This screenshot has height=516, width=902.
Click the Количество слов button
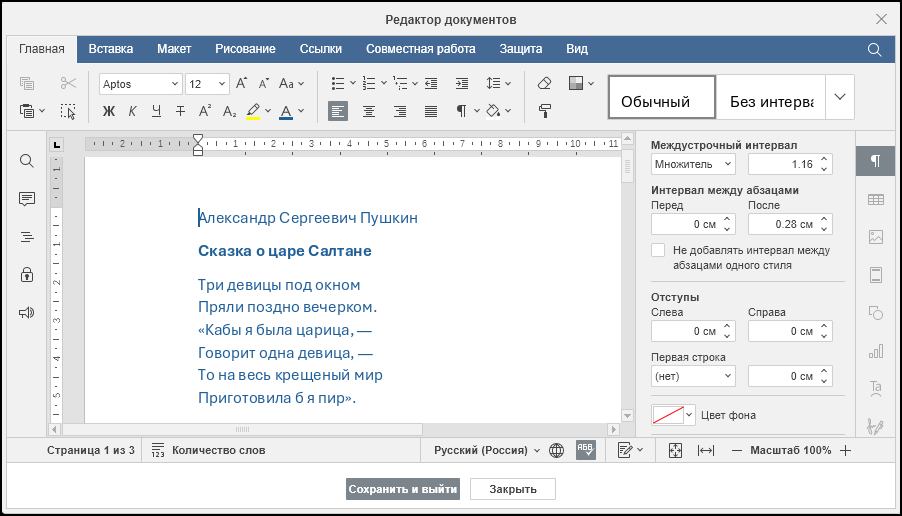(208, 450)
